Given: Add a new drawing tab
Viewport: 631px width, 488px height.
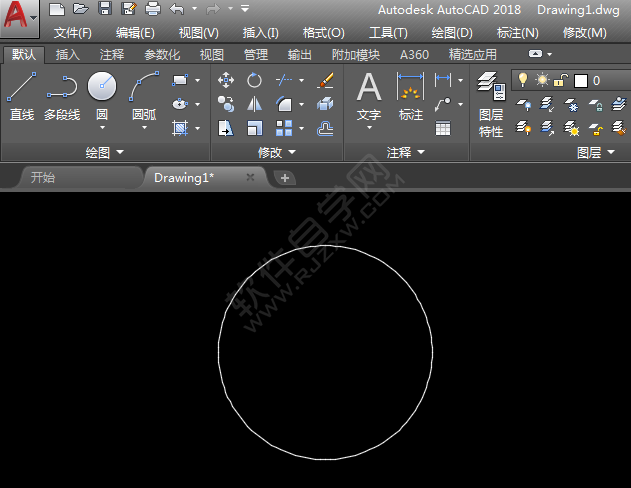Looking at the screenshot, I should (x=285, y=178).
